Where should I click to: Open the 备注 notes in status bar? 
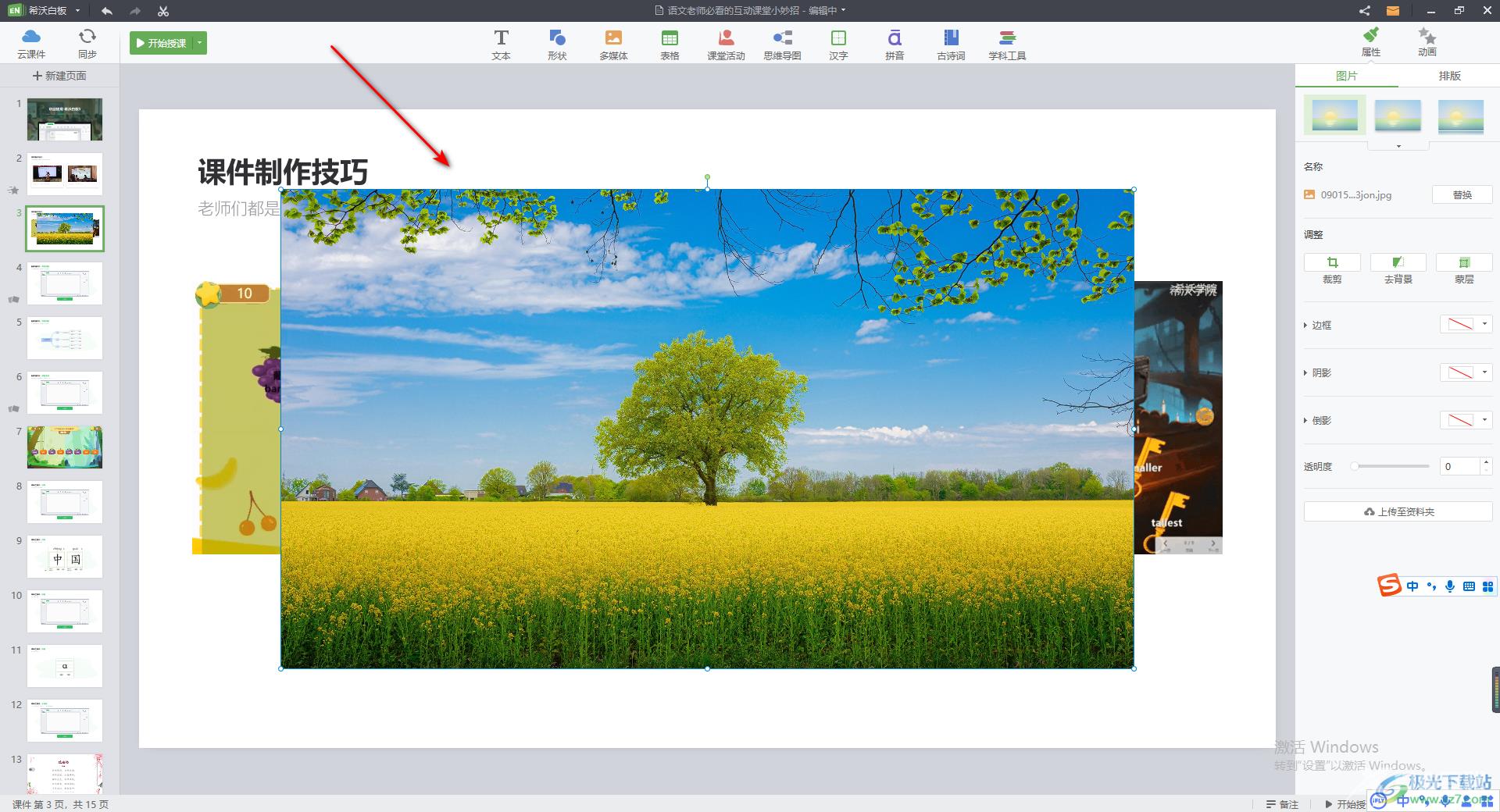click(1282, 804)
